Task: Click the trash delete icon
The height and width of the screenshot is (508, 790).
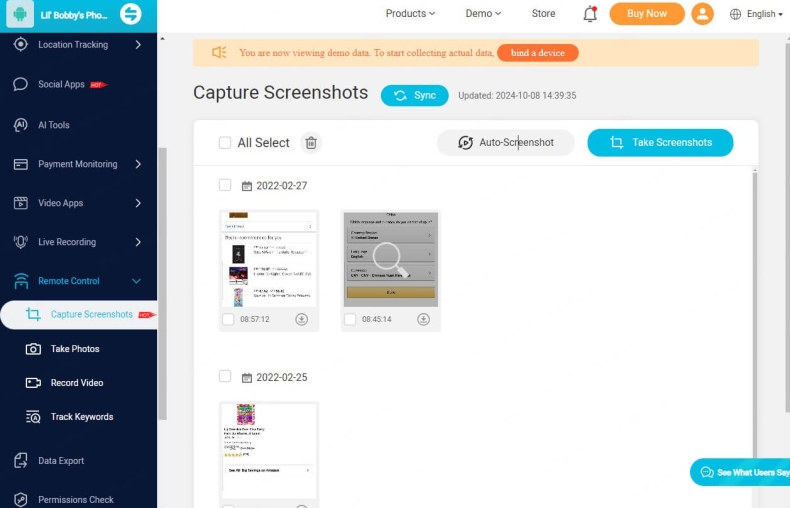Action: (311, 143)
